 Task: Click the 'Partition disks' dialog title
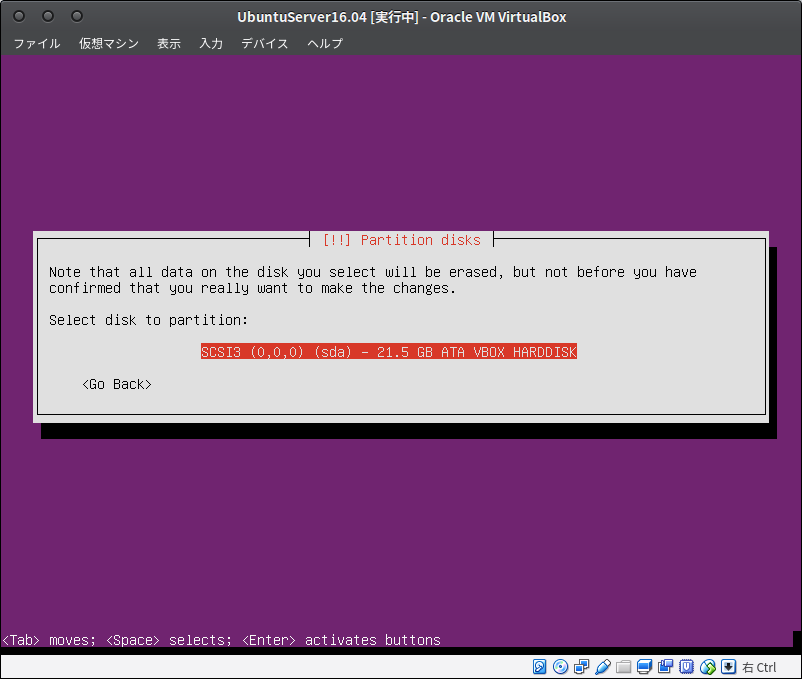coord(402,240)
